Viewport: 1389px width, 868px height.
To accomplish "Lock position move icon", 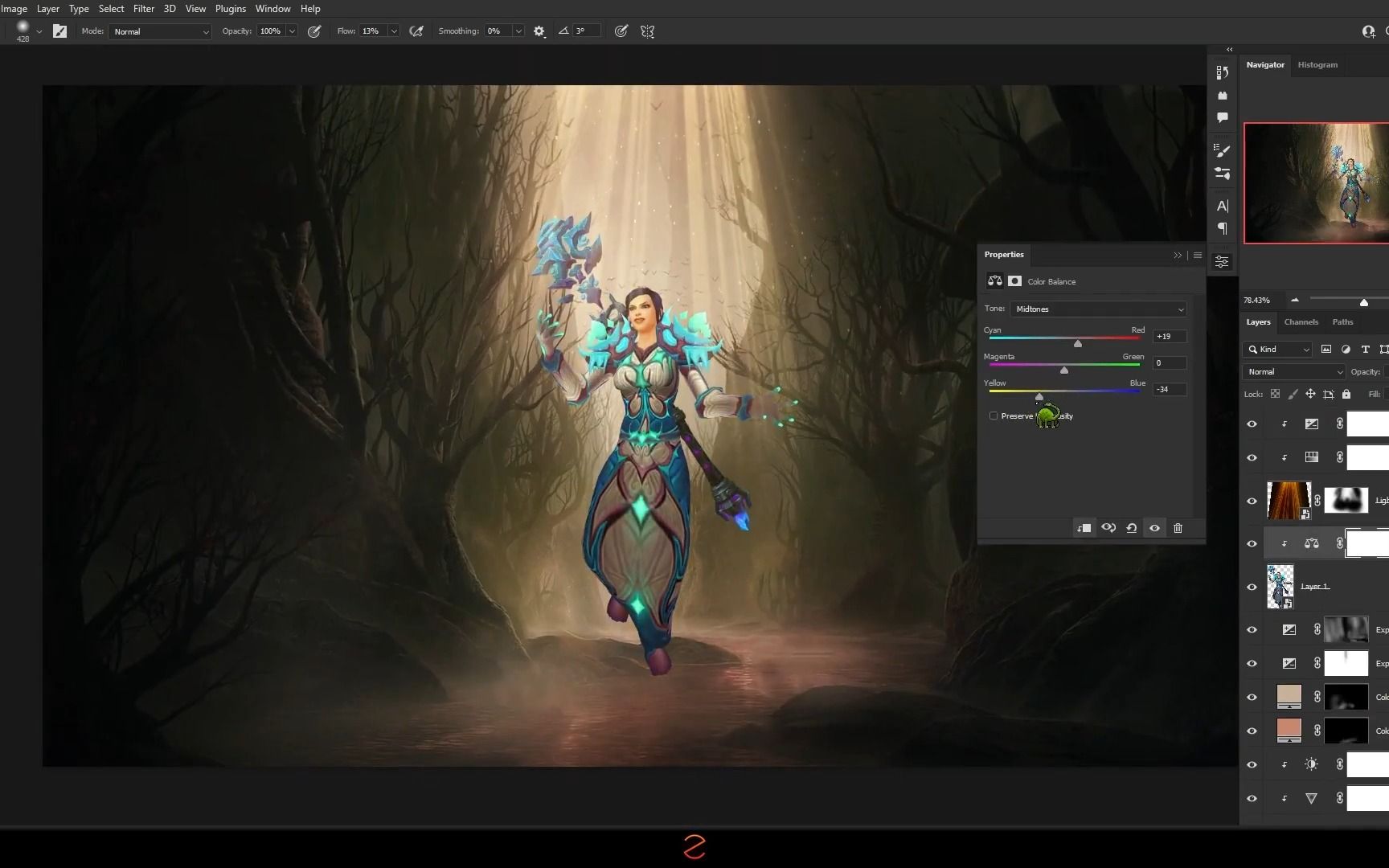I will click(1310, 394).
